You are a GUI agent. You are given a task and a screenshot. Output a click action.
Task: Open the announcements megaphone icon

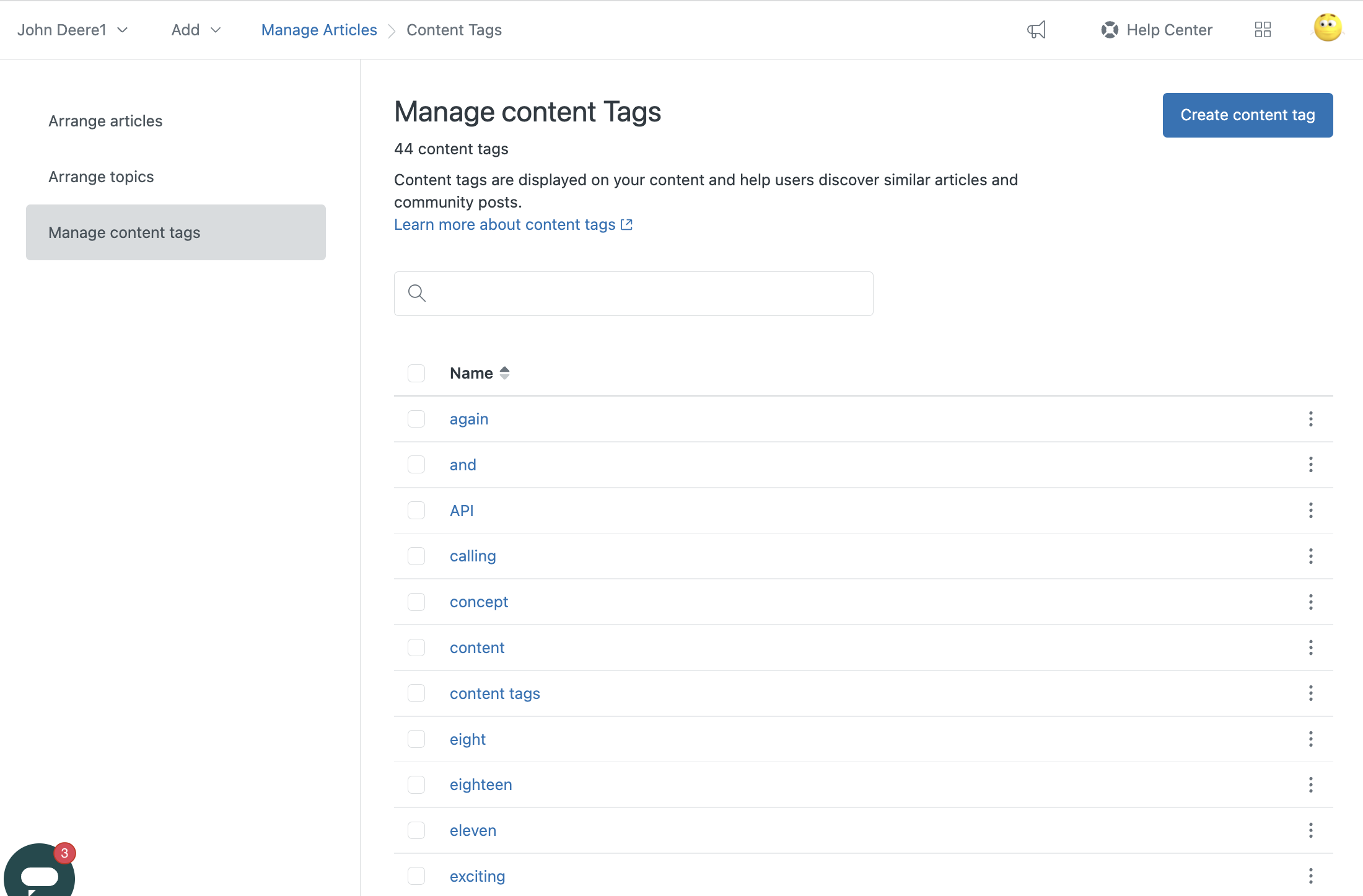tap(1036, 29)
